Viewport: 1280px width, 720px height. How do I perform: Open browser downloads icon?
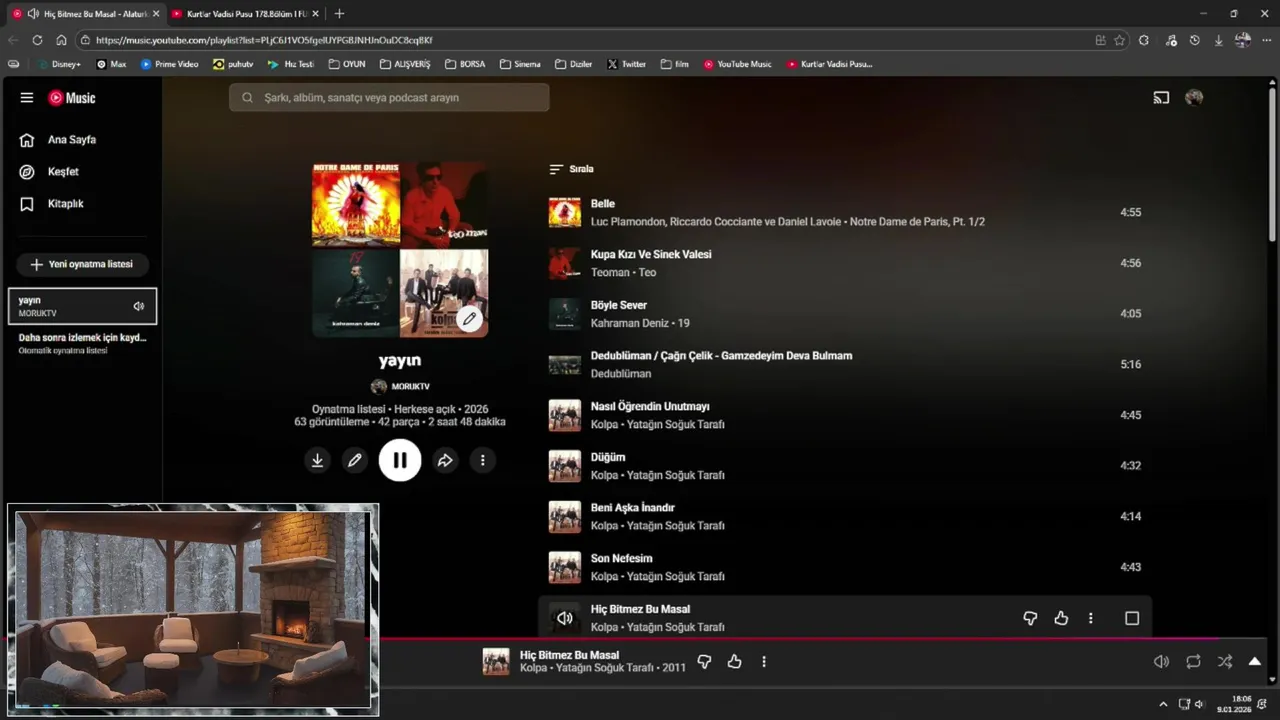1218,40
